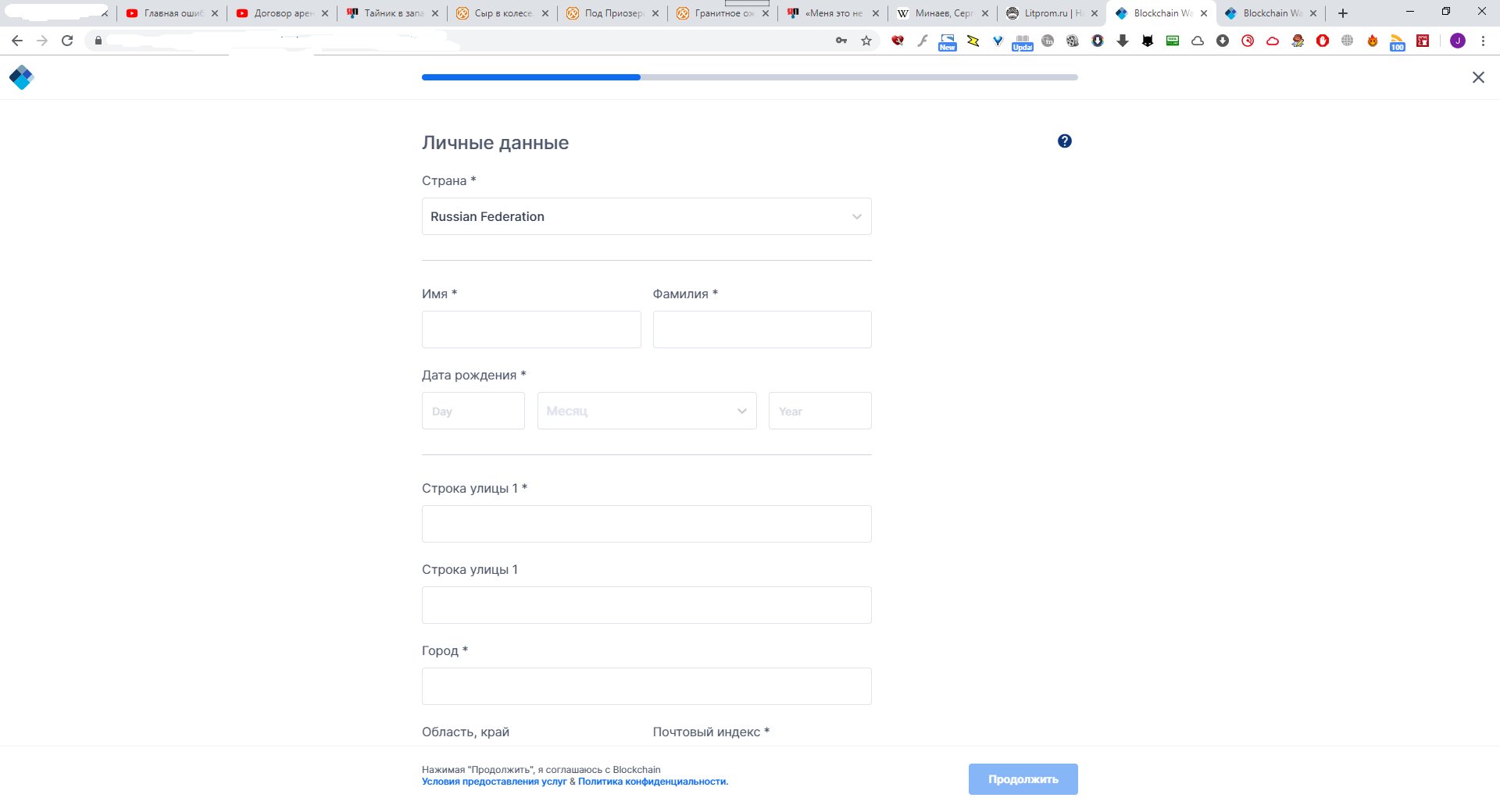Open the Chrome three-dot menu
This screenshot has width=1500, height=812.
[x=1483, y=41]
